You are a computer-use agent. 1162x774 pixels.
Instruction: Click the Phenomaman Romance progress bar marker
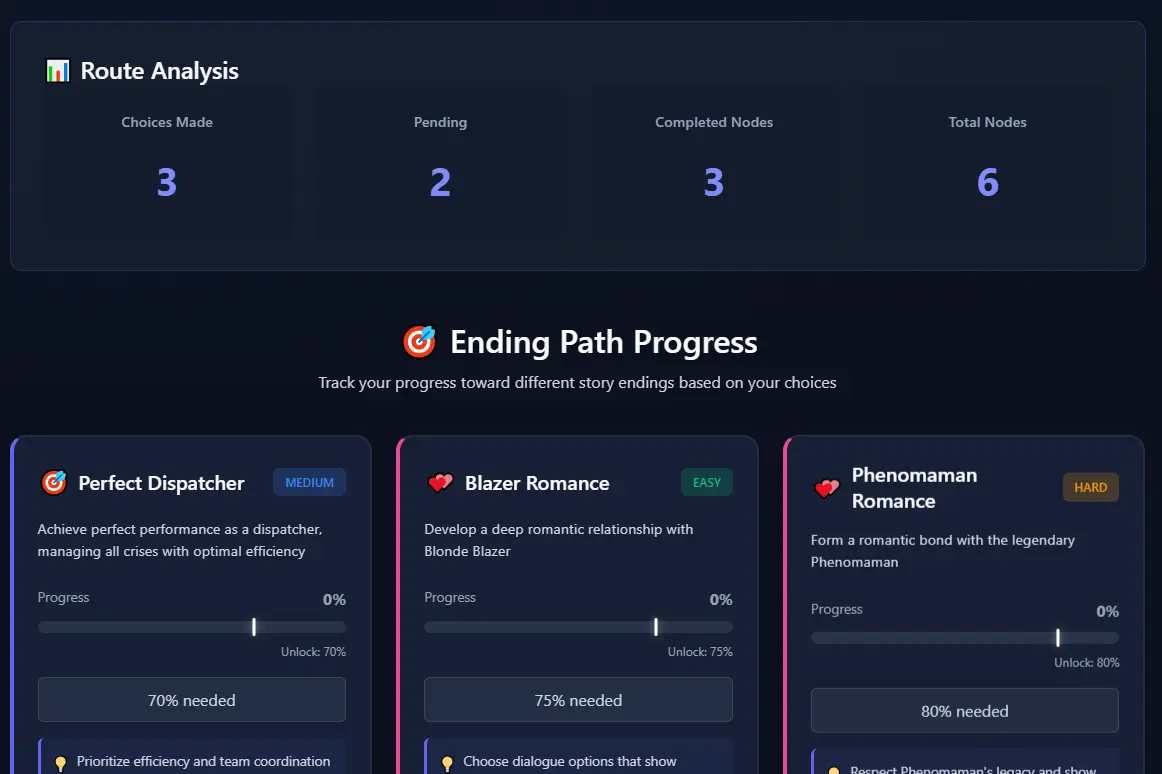tap(1057, 638)
